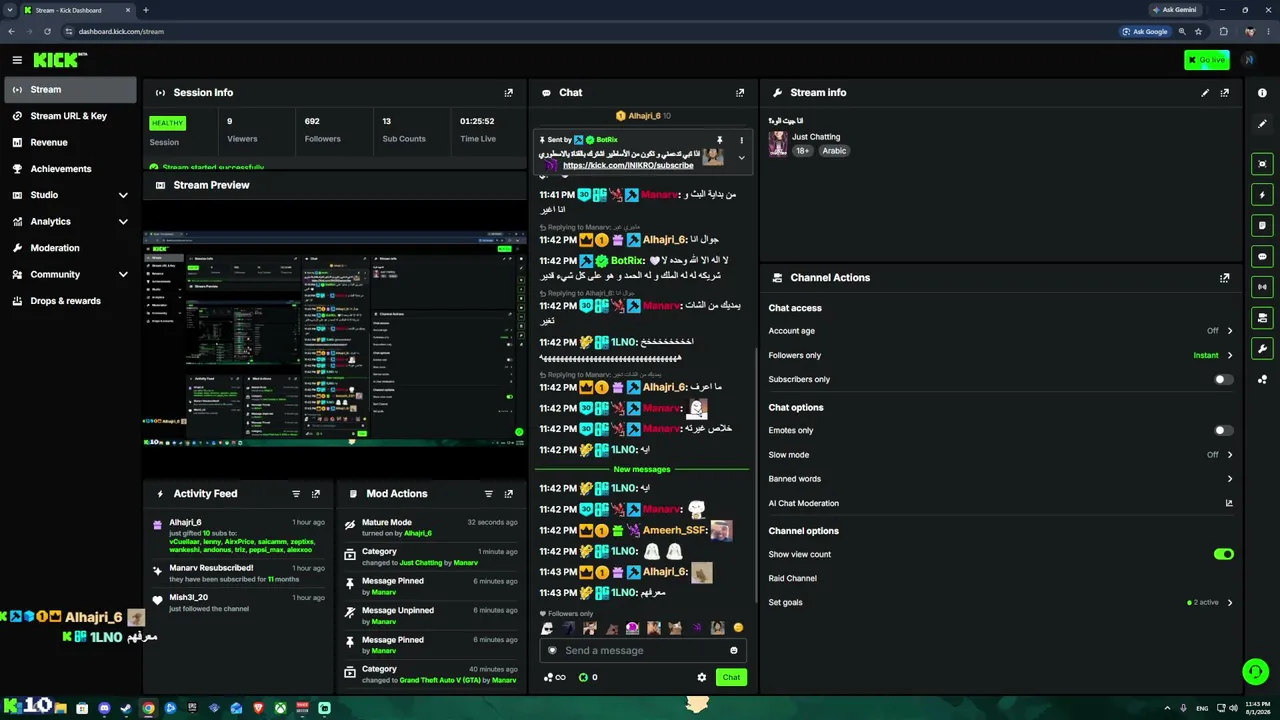Click the green support headset button

1254,672
